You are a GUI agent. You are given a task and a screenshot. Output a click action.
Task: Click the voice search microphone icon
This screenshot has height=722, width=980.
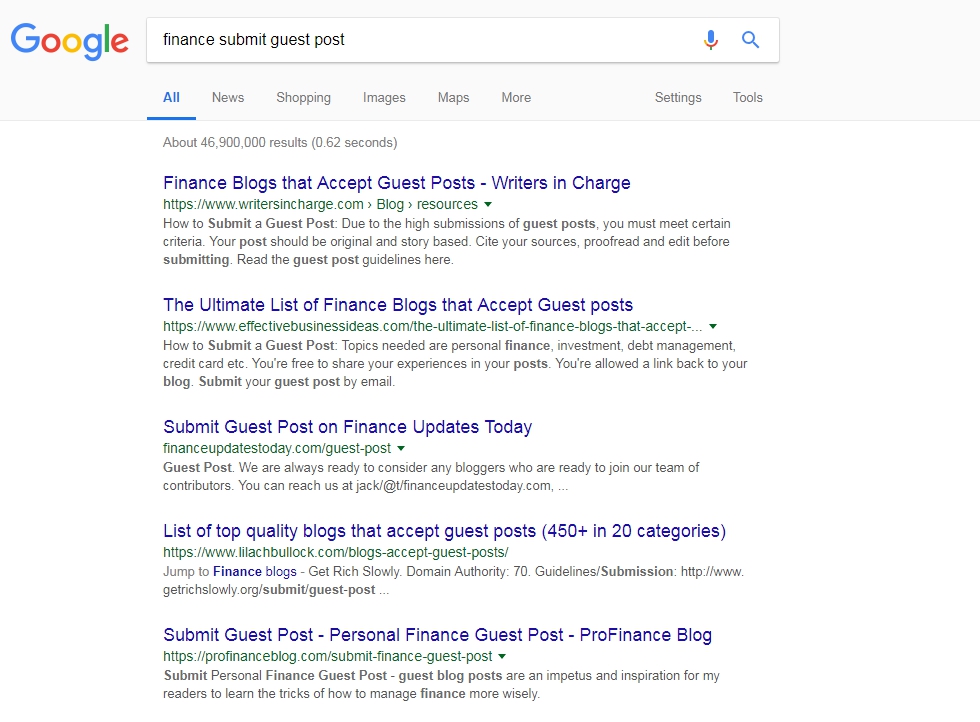click(711, 39)
